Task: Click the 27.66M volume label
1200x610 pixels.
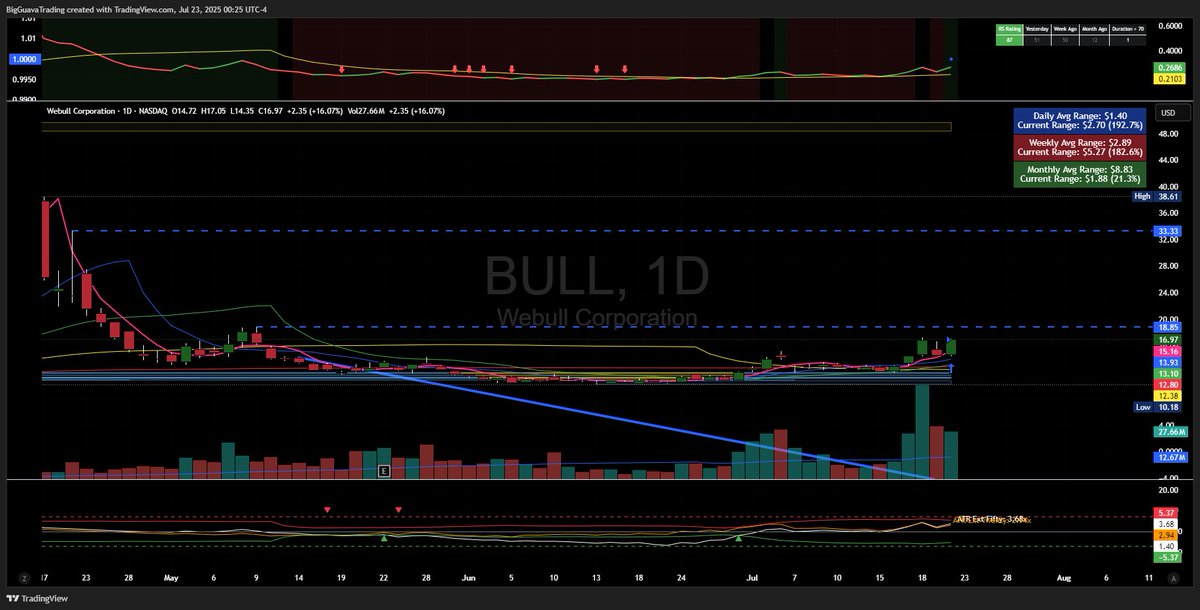Action: click(1169, 433)
